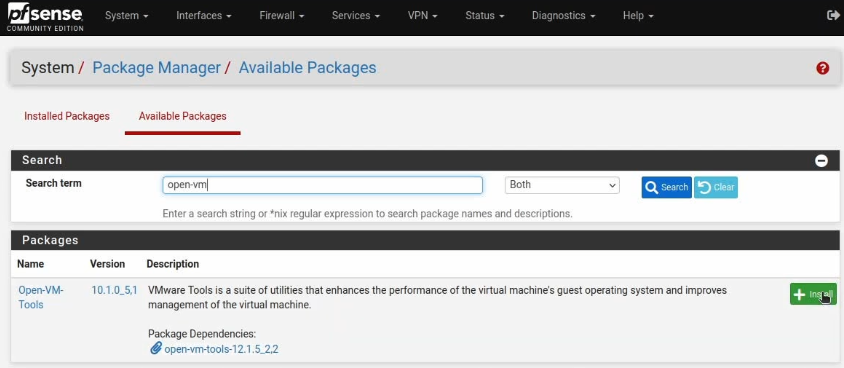The width and height of the screenshot is (844, 368).
Task: Install the Open-VM-Tools package
Action: 813,294
